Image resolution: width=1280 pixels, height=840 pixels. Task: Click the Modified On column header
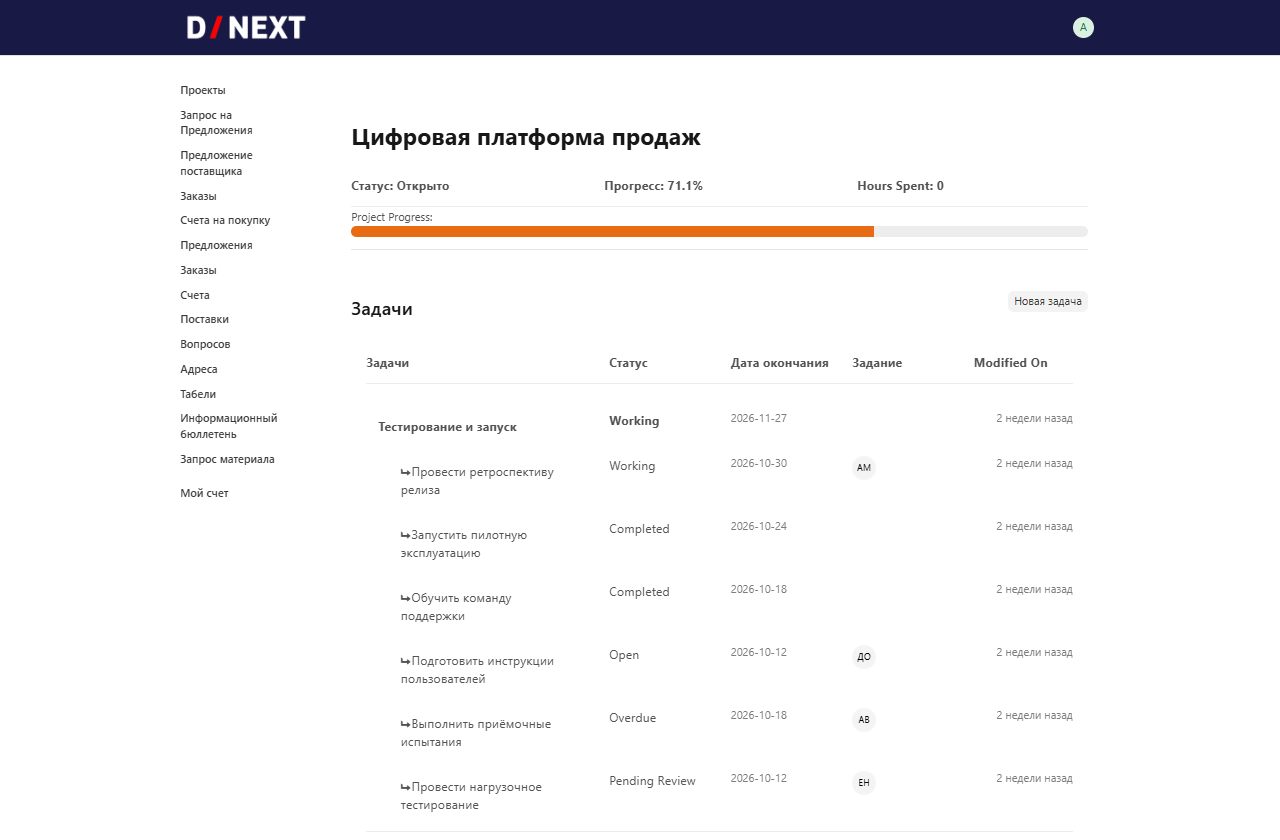pyautogui.click(x=1011, y=363)
